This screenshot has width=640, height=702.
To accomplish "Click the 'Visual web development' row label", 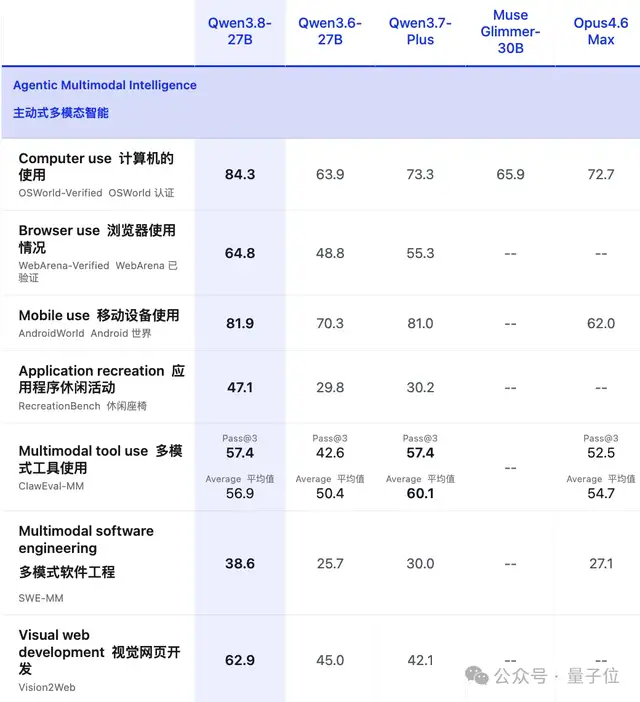I will [x=61, y=643].
